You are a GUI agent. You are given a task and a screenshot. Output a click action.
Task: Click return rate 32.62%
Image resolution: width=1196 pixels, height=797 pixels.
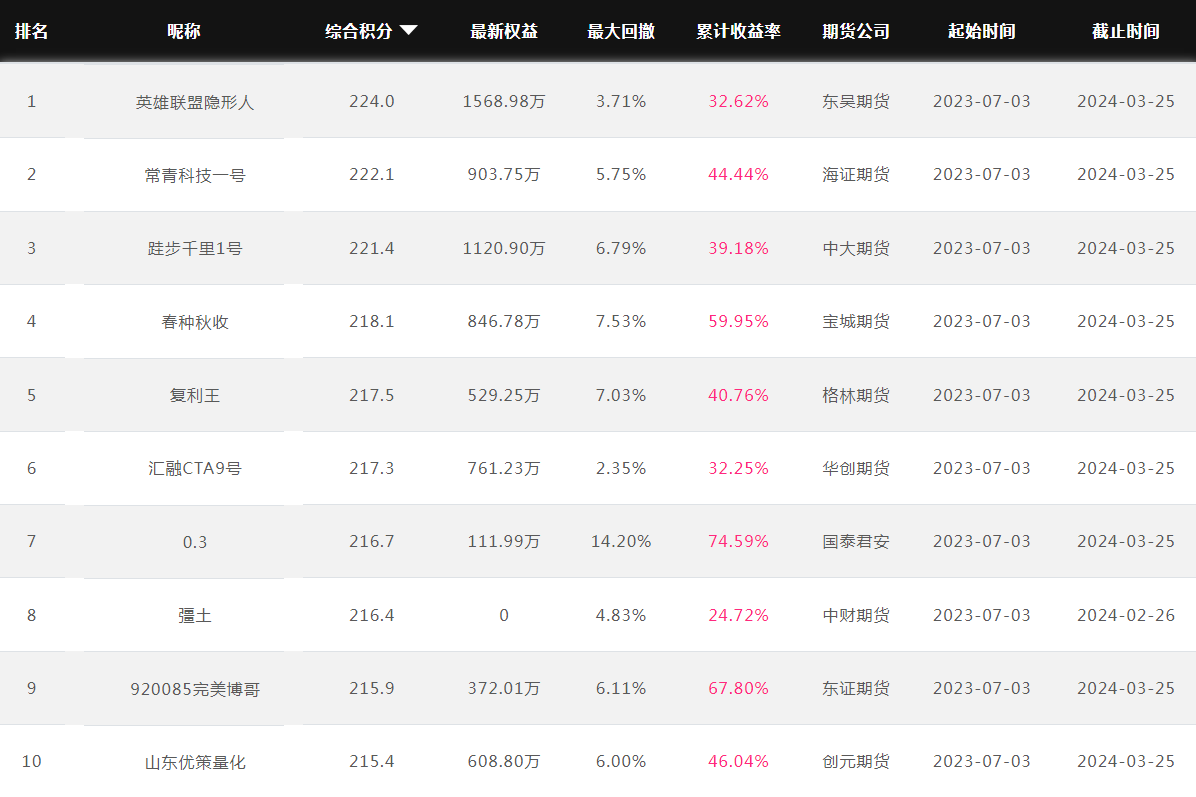[738, 101]
